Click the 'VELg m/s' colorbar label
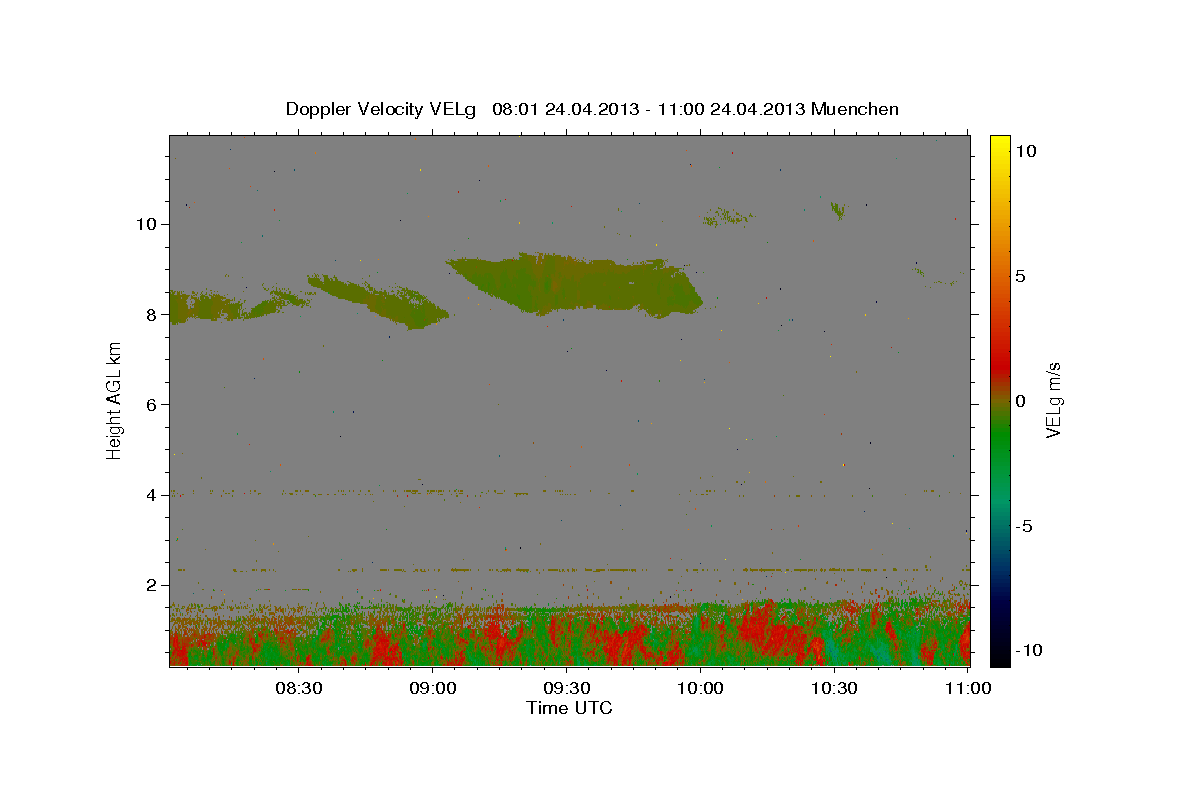 pos(1053,400)
